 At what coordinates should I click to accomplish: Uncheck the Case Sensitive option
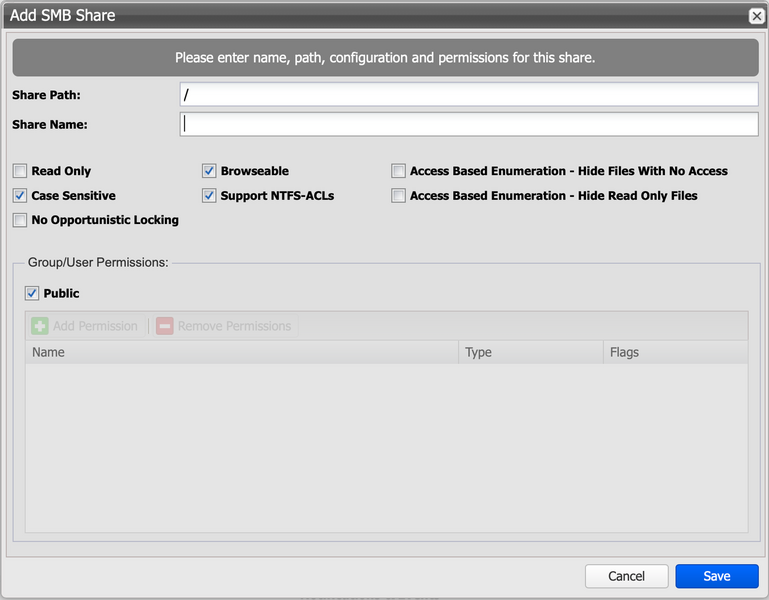pos(20,196)
